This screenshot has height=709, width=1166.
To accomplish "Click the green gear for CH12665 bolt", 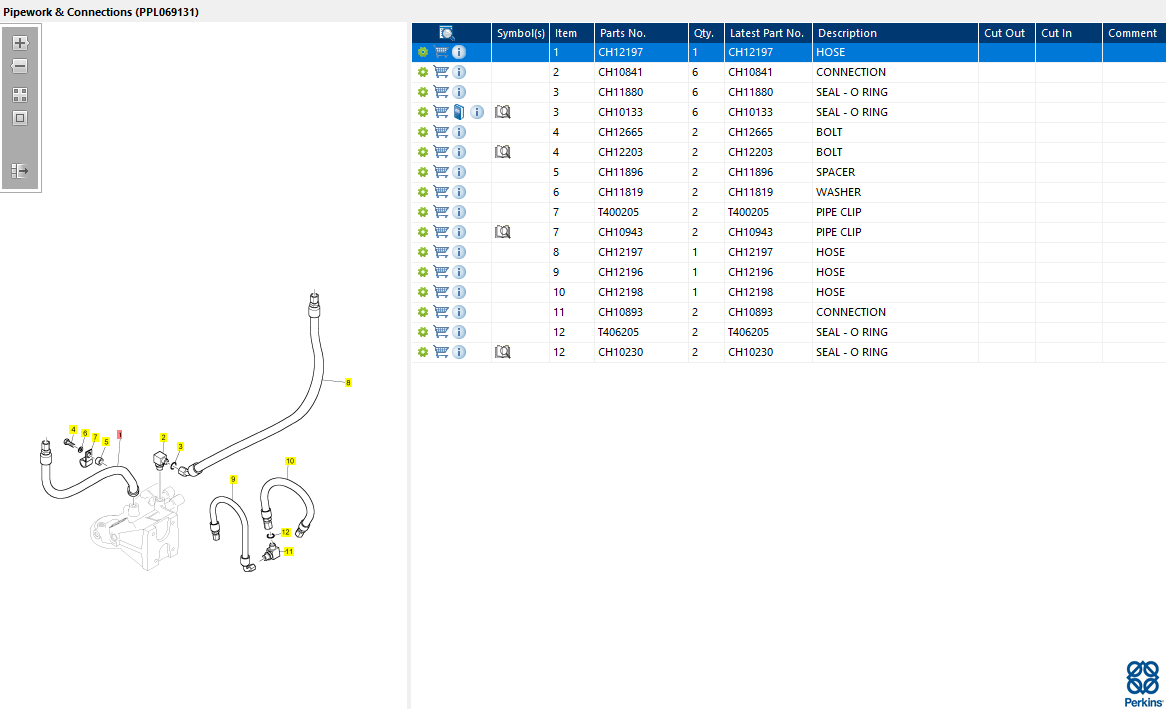I will click(422, 132).
